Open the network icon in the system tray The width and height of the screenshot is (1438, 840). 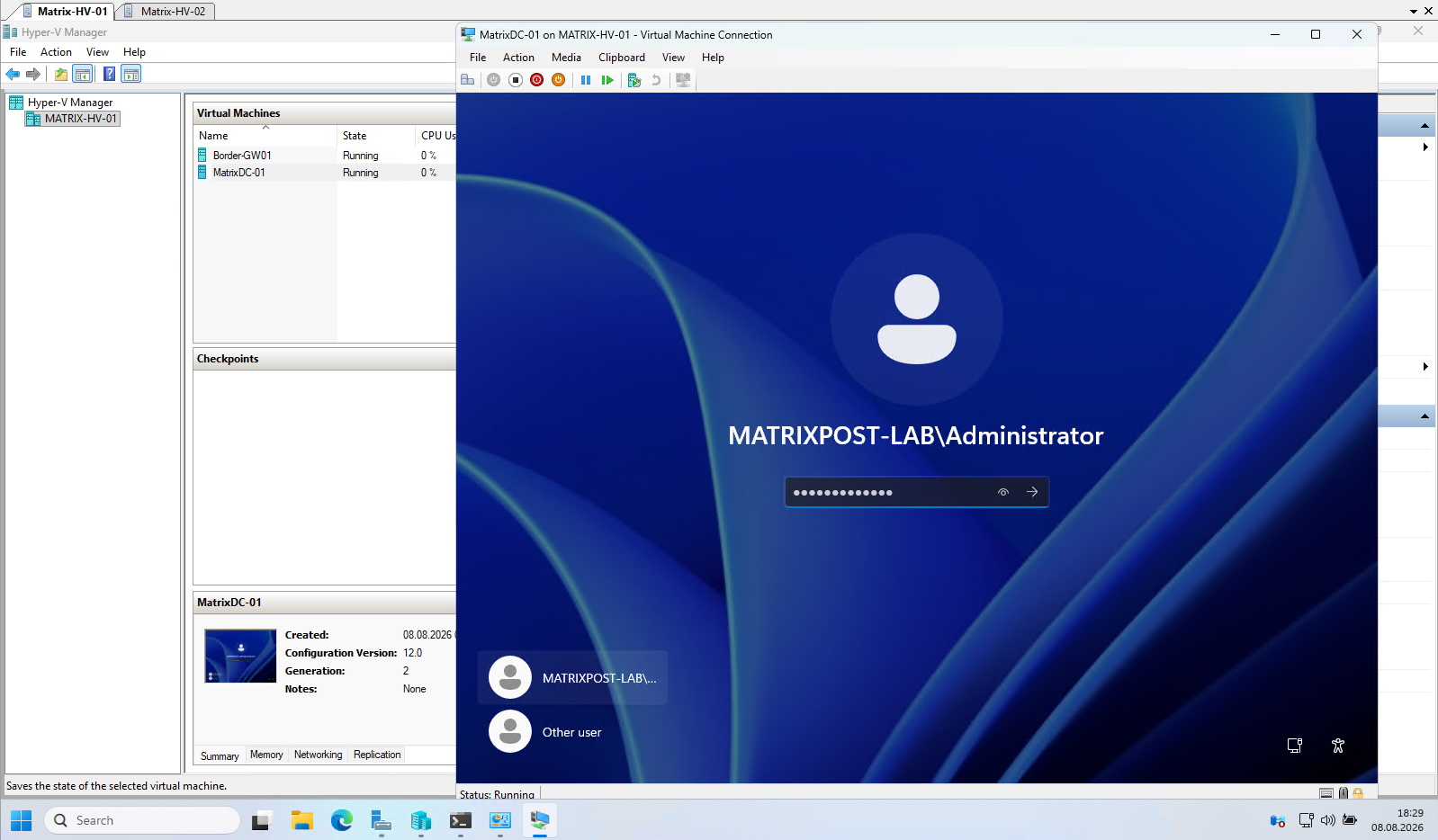coord(1306,820)
